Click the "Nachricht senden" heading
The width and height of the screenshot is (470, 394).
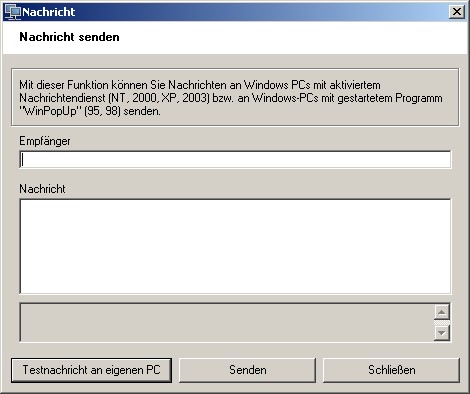point(69,37)
